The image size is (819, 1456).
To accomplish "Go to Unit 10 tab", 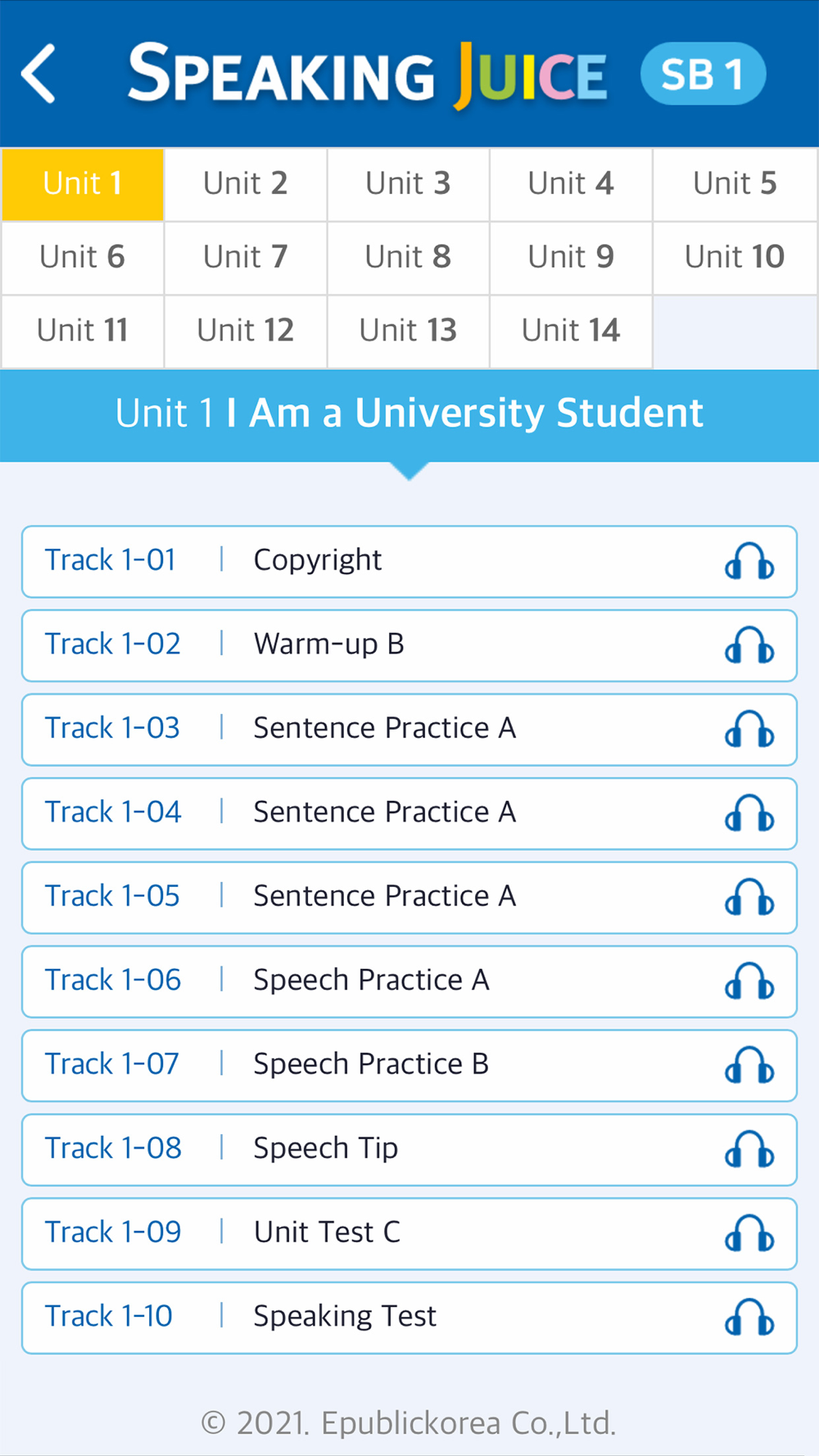I will [735, 257].
